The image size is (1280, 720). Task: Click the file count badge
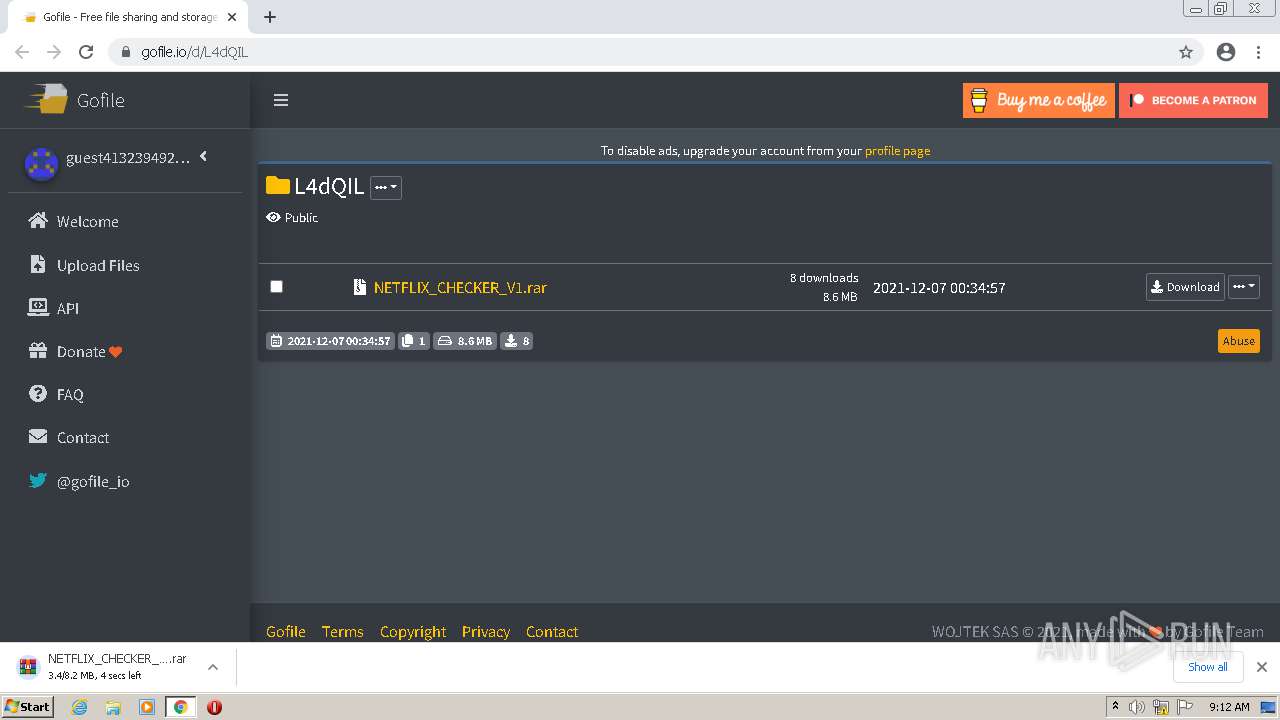coord(414,341)
